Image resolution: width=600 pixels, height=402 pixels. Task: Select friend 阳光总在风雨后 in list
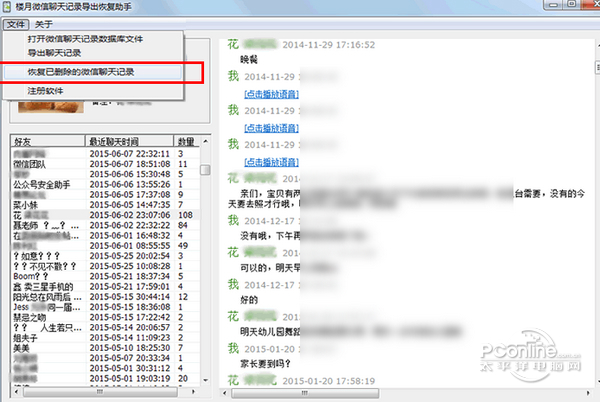(47, 297)
